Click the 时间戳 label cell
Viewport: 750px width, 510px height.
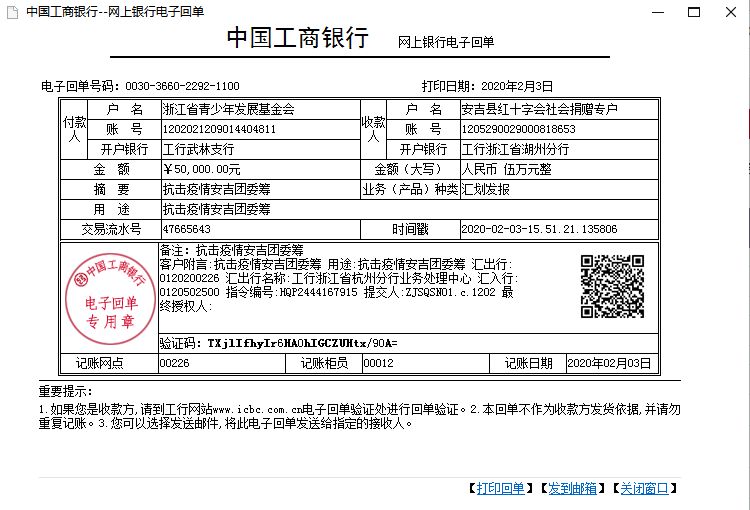(410, 229)
